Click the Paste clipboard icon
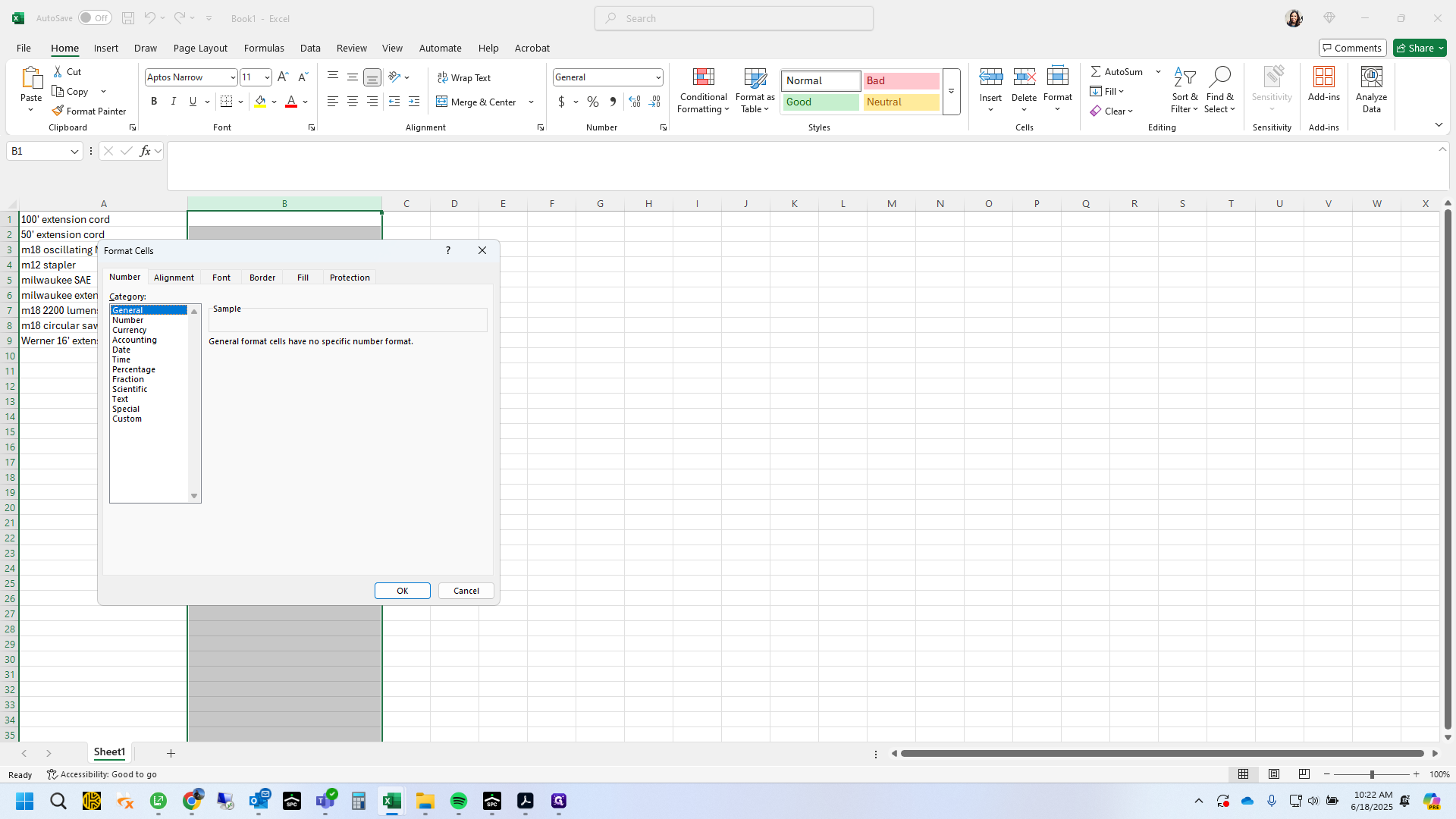The width and height of the screenshot is (1456, 819). pos(31,77)
